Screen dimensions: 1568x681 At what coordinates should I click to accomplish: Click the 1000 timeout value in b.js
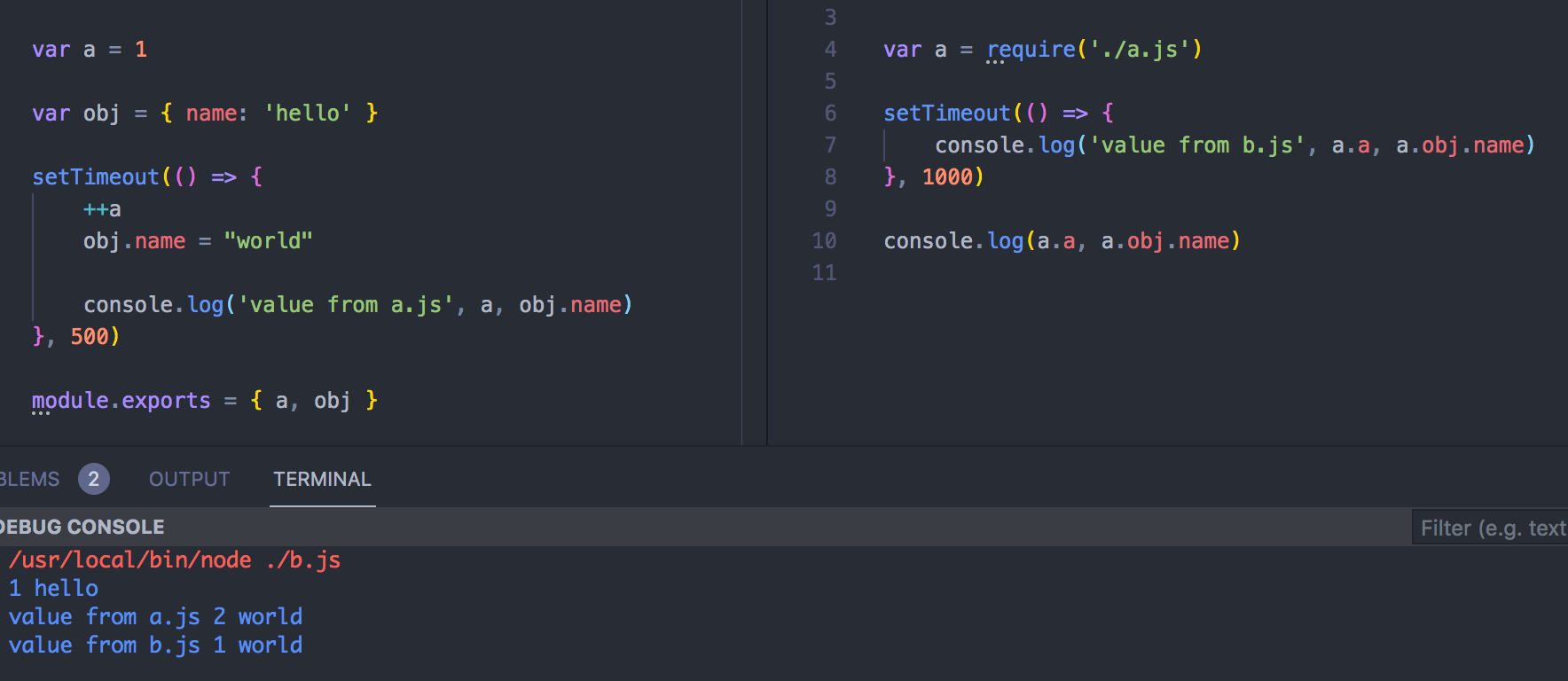[x=947, y=177]
